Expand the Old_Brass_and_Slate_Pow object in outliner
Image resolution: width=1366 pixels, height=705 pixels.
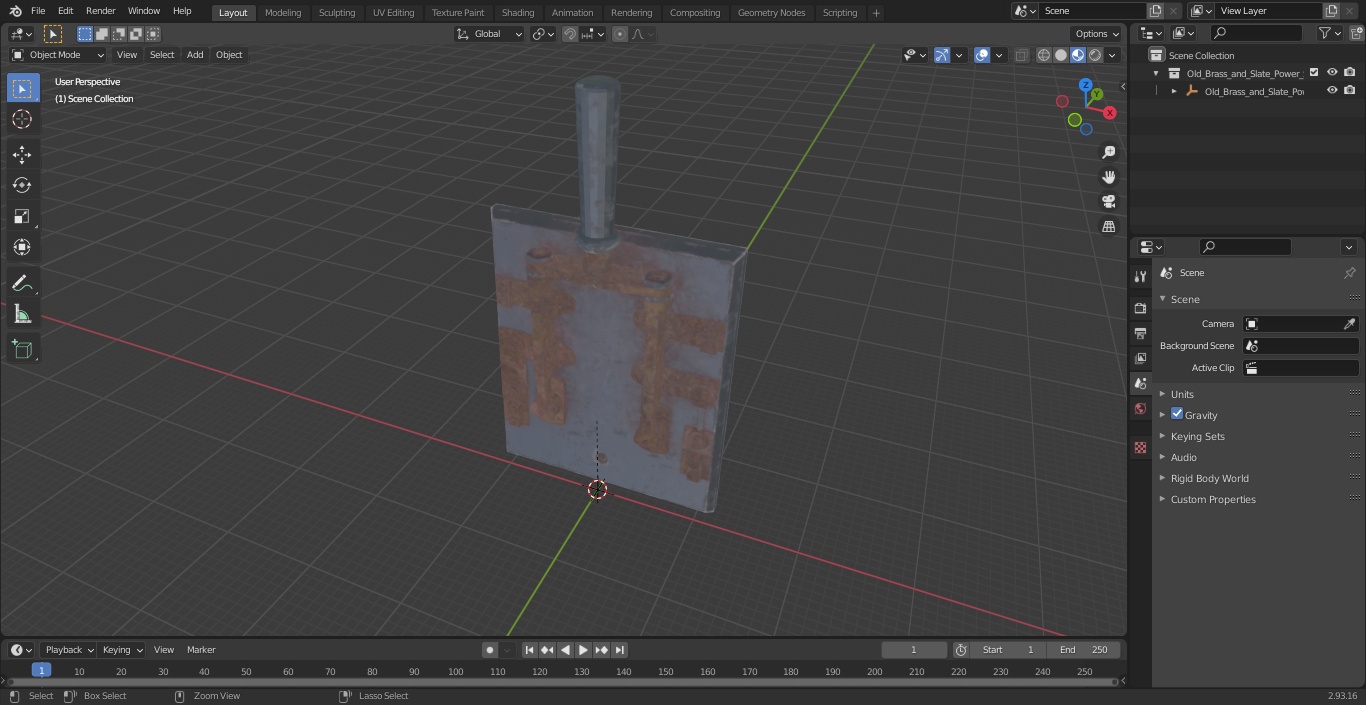tap(1174, 91)
